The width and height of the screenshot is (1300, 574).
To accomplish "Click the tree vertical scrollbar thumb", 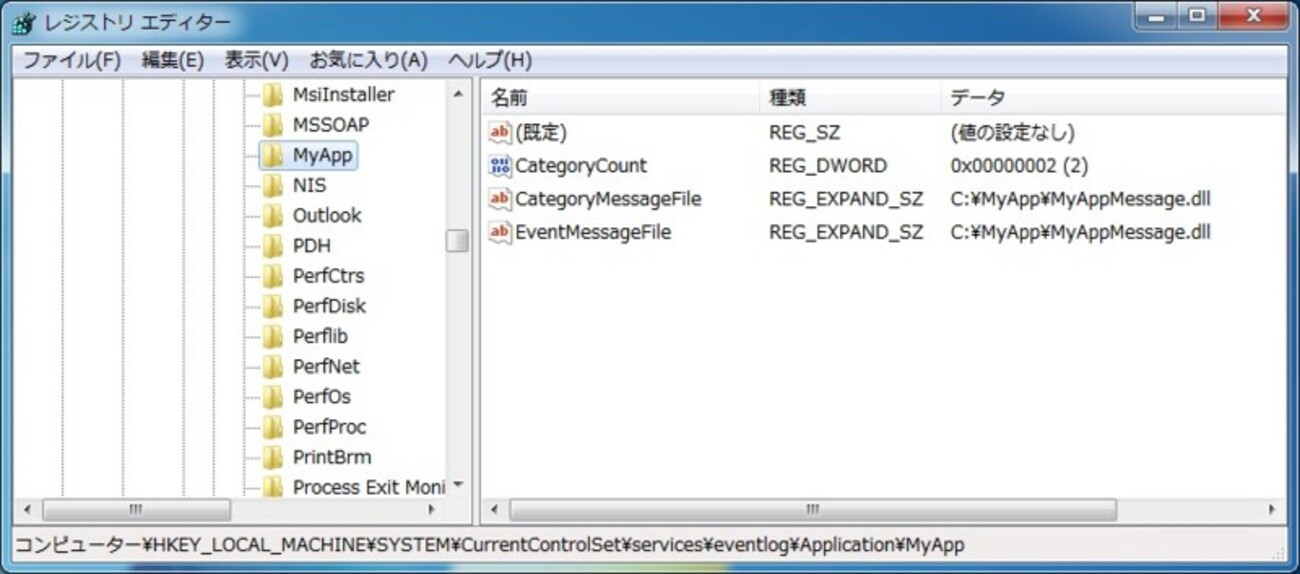I will (458, 241).
